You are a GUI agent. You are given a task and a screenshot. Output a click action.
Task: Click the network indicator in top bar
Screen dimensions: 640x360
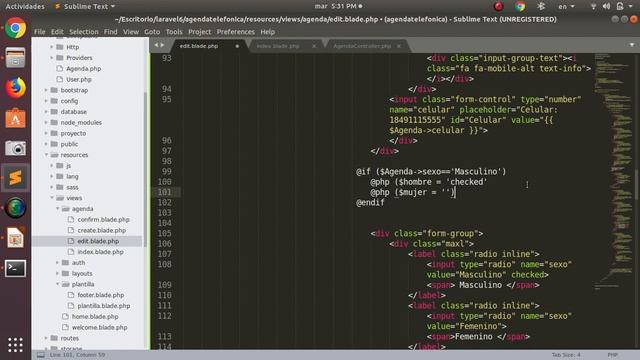point(593,6)
